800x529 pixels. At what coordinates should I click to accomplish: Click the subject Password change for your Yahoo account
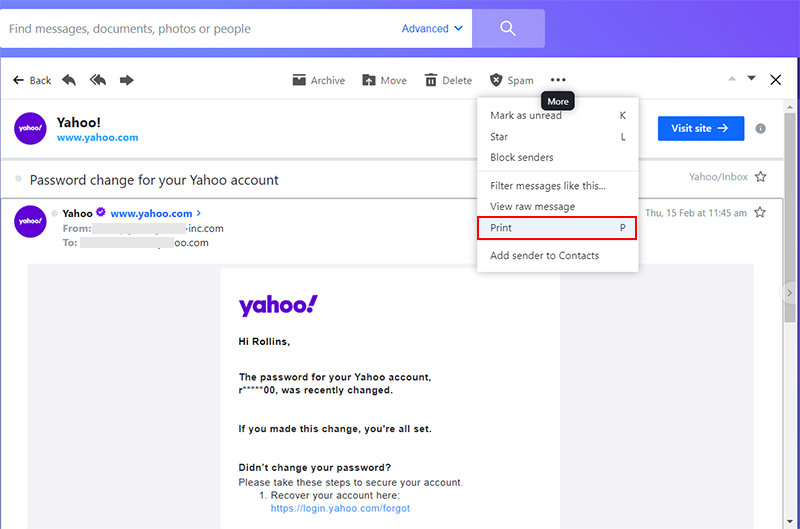[x=154, y=180]
